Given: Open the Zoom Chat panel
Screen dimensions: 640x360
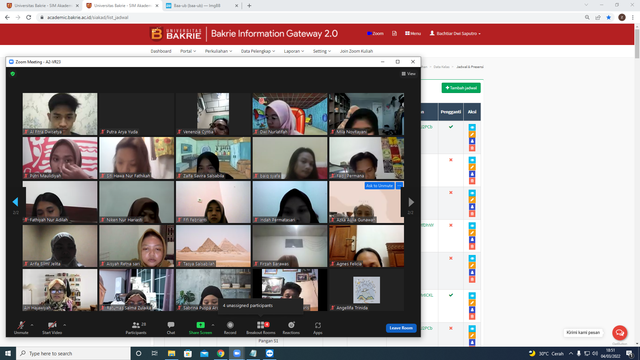Looking at the screenshot, I should click(171, 328).
